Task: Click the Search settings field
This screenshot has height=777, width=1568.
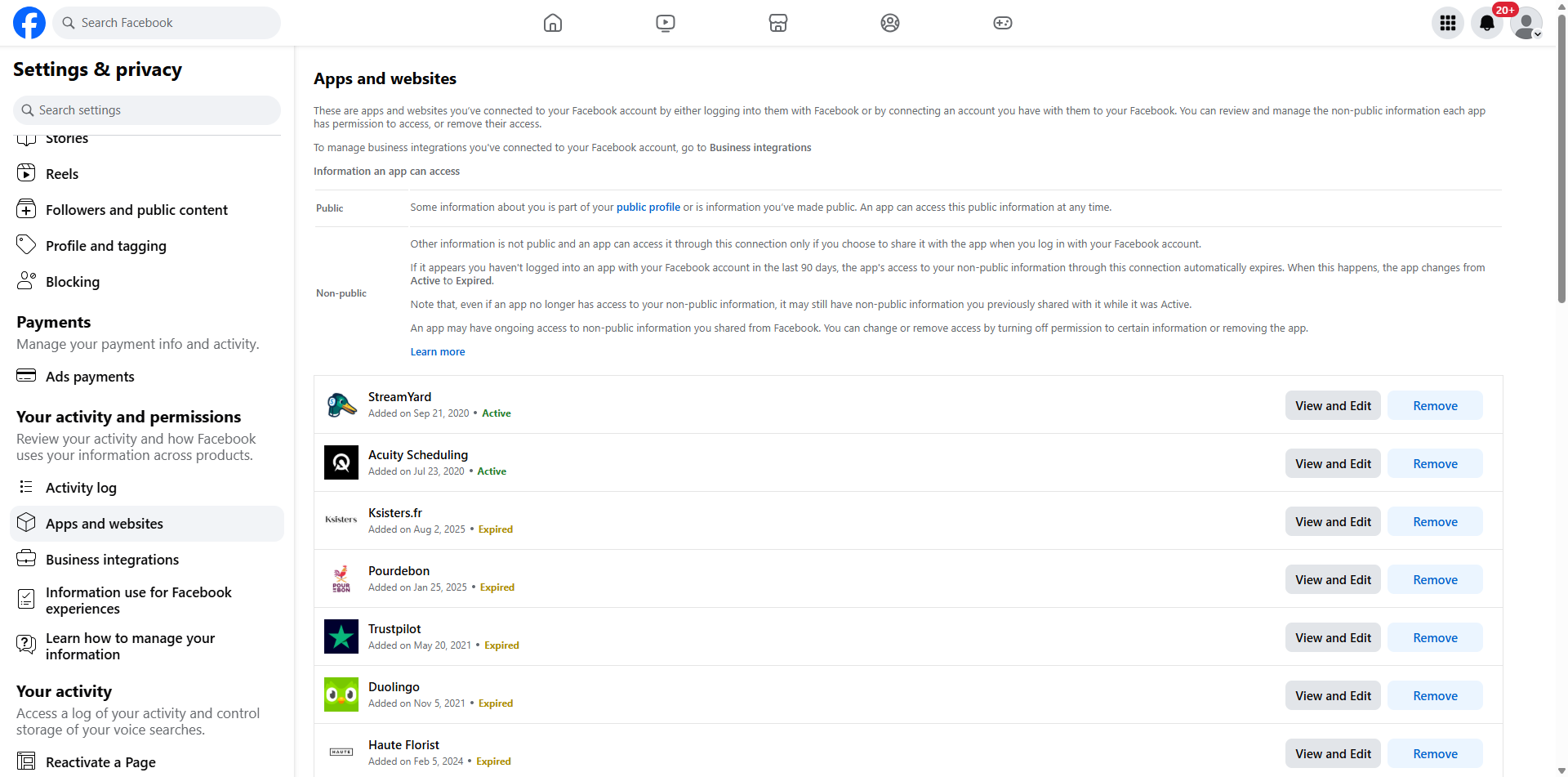Action: [x=146, y=109]
